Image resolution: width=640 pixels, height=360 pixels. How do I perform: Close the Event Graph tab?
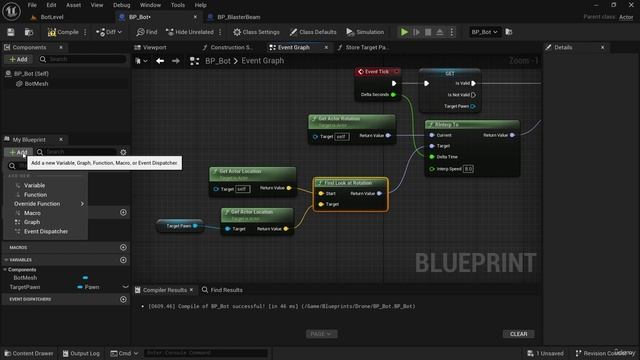(326, 47)
